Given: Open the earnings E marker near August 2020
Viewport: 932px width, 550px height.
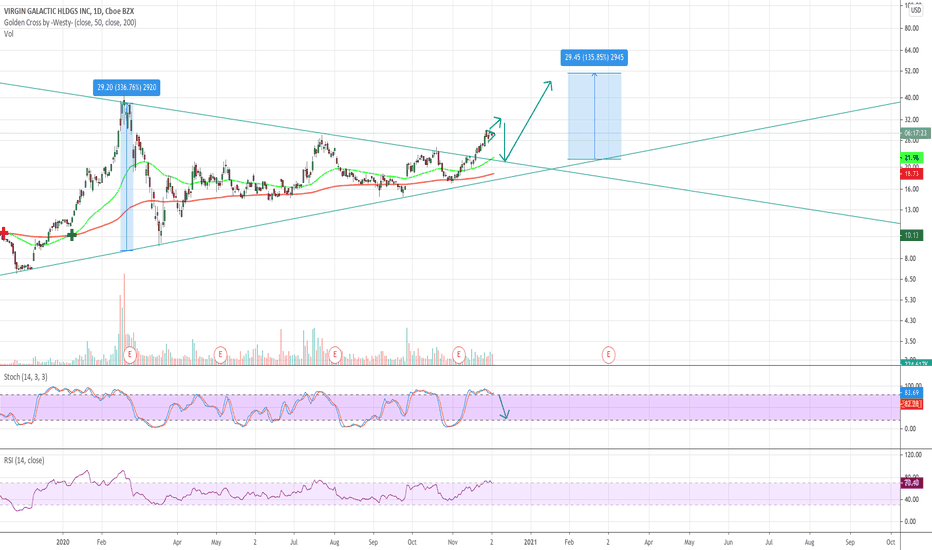Looking at the screenshot, I should pos(335,356).
